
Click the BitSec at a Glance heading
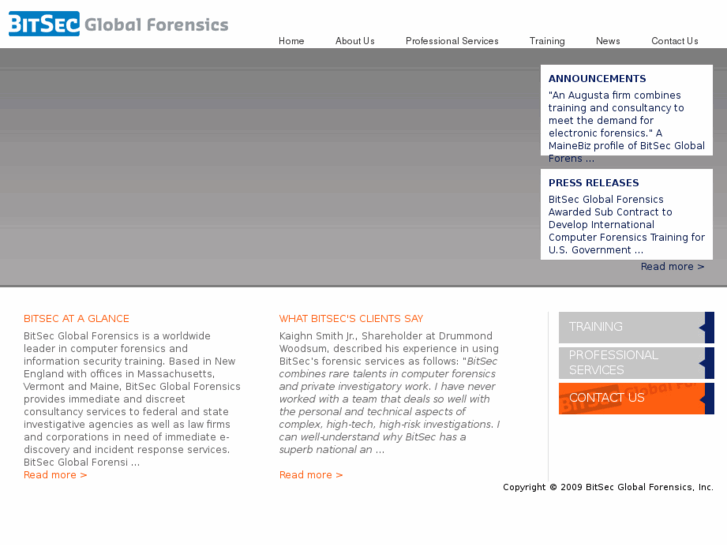(x=77, y=319)
